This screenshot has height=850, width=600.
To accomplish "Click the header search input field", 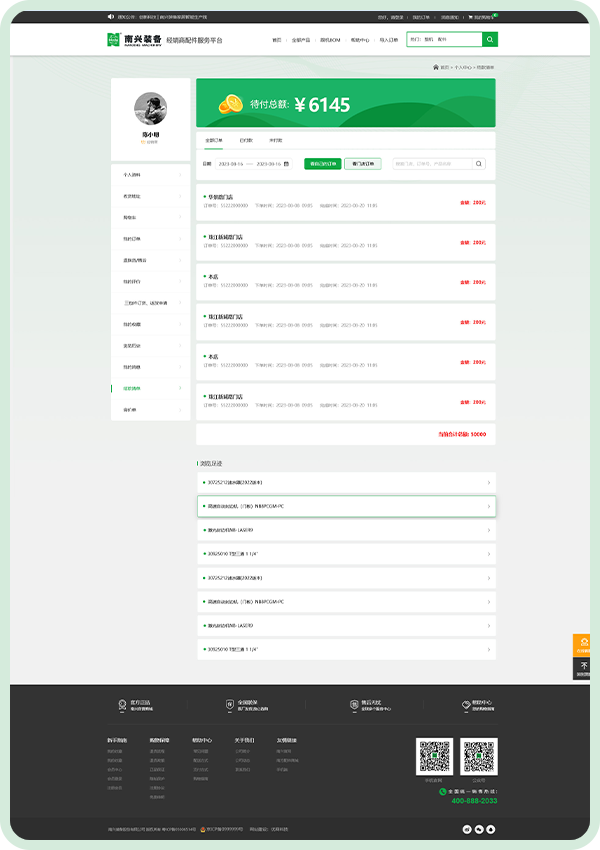I will click(x=443, y=40).
